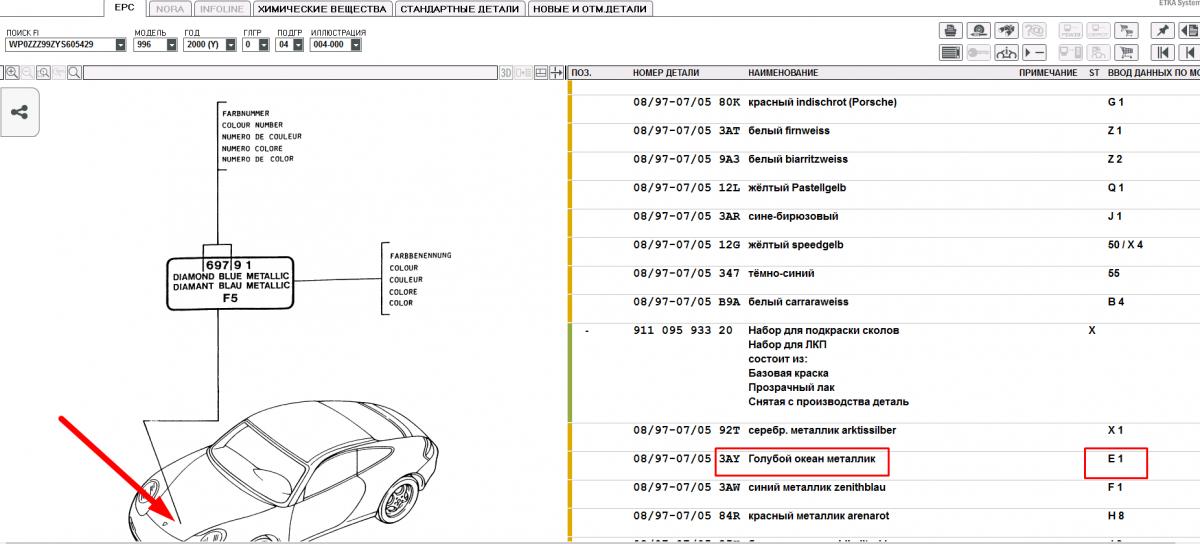Select the Голубой океан металлик row
Image resolution: width=1200 pixels, height=544 pixels.
tap(811, 459)
